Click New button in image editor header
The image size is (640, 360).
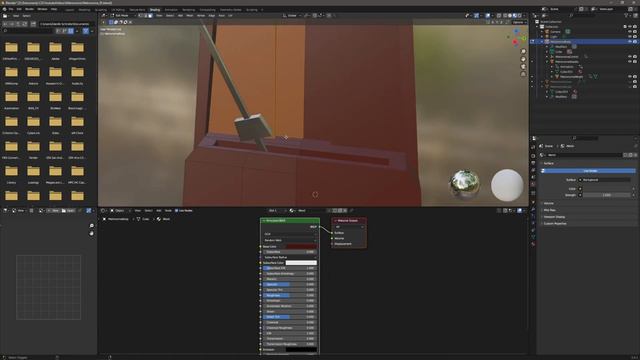(x=53, y=211)
